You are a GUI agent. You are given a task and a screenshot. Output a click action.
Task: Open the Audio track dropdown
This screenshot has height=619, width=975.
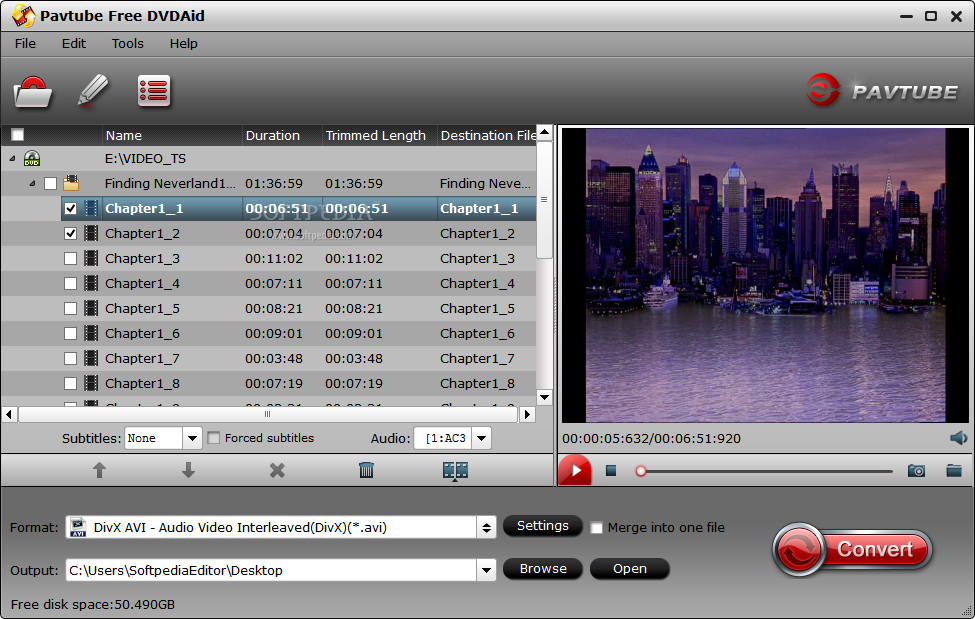point(481,438)
